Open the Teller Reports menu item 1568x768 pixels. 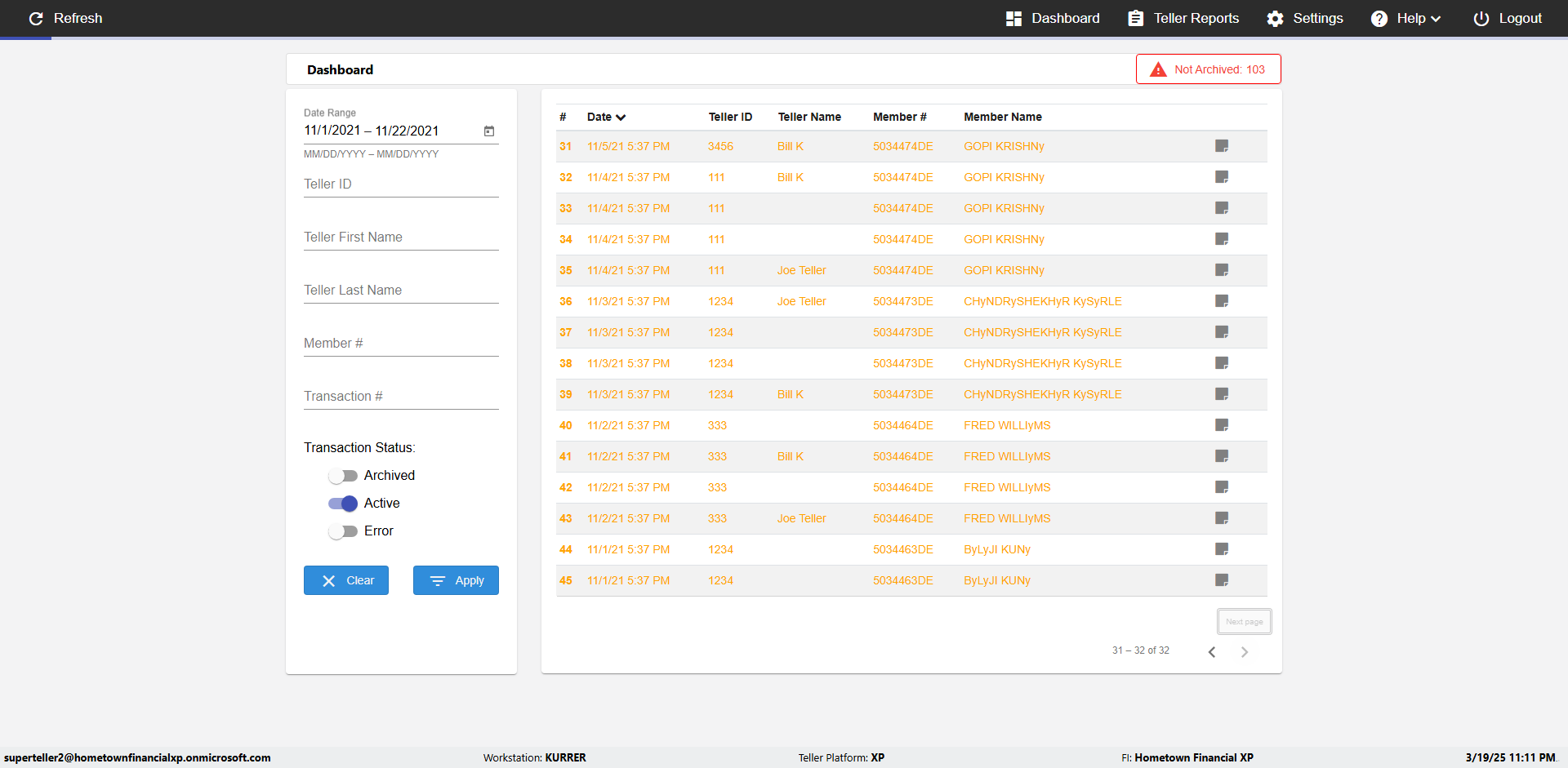[x=1183, y=18]
